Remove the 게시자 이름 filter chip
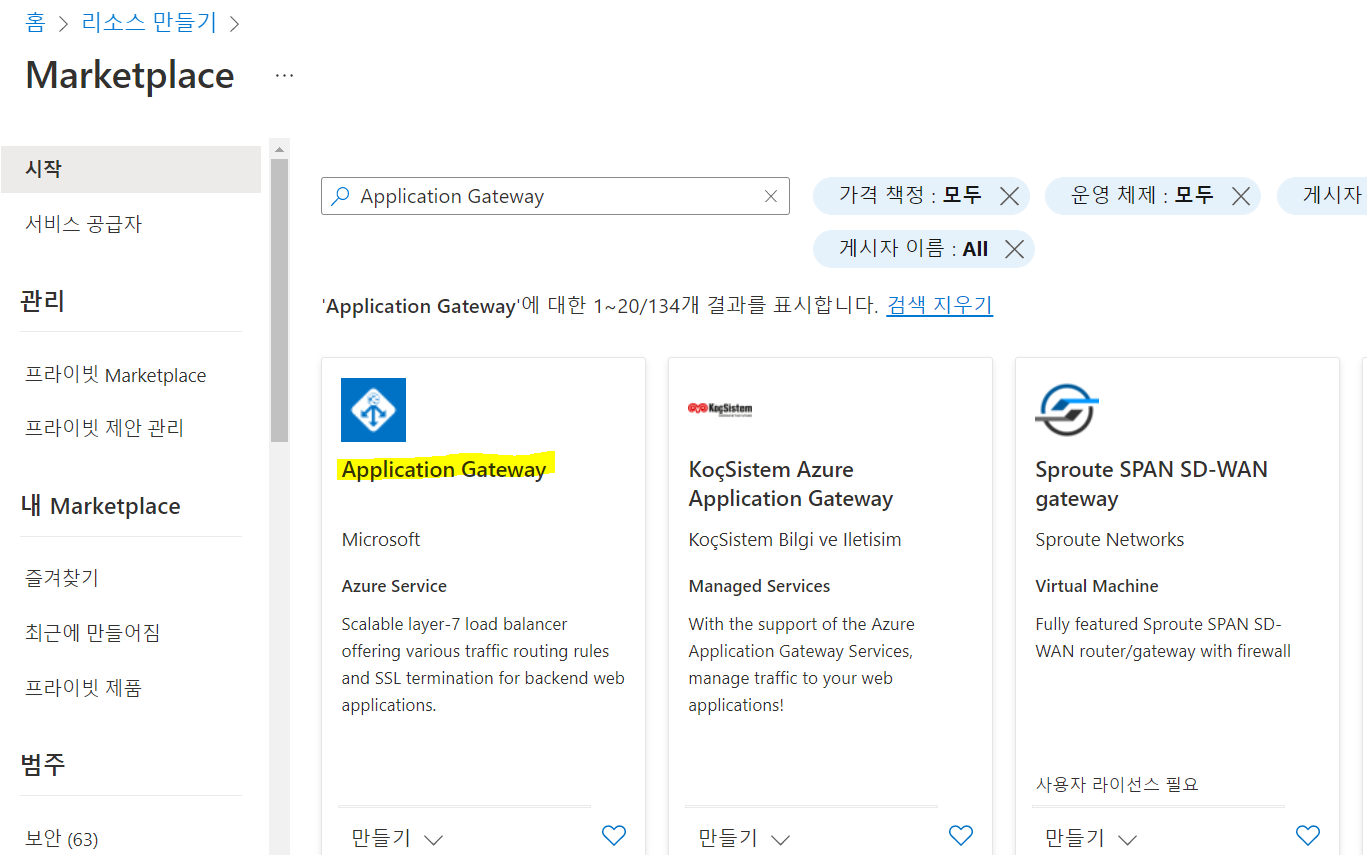Image resolution: width=1367 pixels, height=855 pixels. (1015, 249)
